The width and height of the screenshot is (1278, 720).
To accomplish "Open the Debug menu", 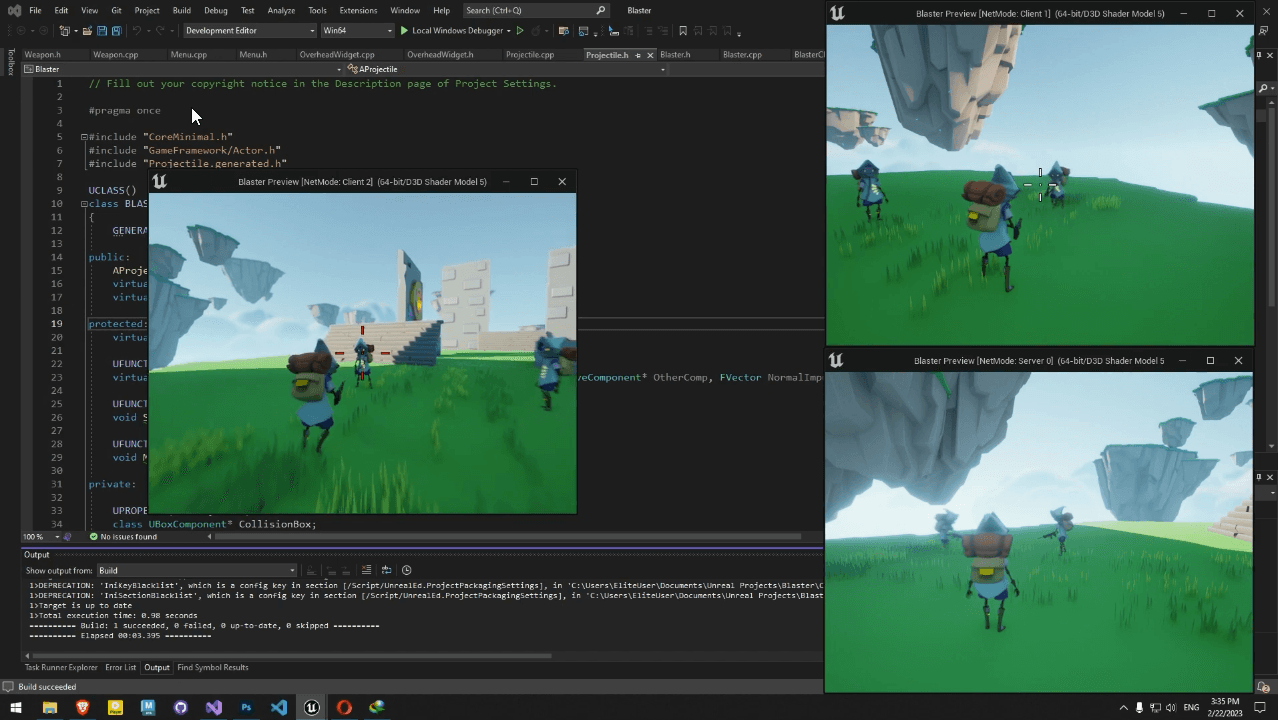I will click(215, 10).
